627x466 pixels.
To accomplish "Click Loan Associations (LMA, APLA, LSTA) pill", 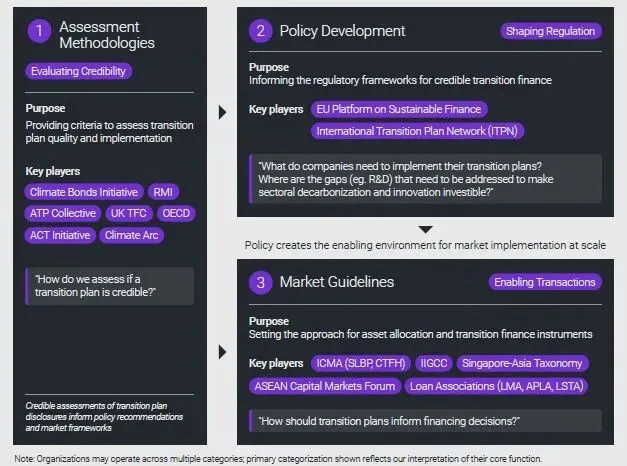I will (496, 386).
